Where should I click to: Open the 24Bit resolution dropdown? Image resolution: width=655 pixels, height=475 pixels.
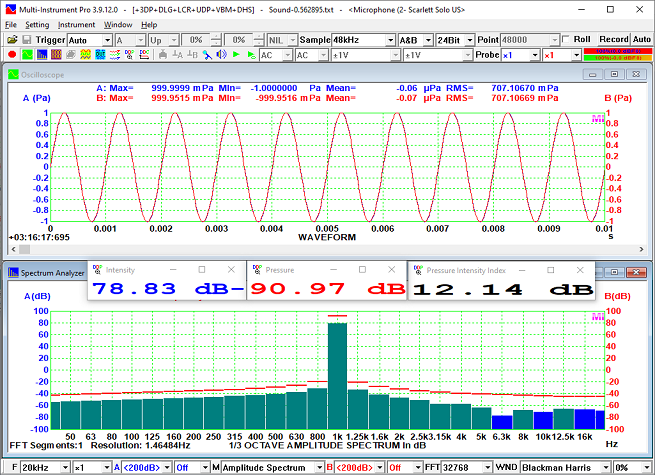pos(470,39)
